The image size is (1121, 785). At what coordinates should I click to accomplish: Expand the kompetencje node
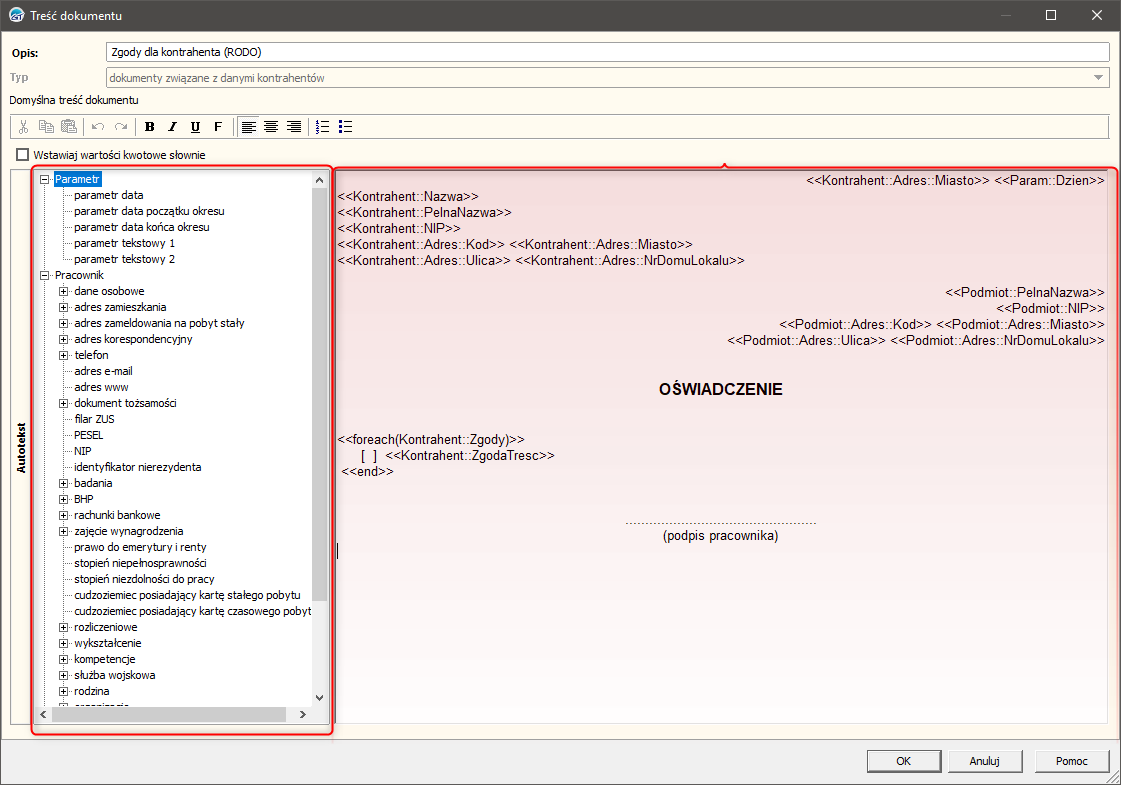coord(64,659)
